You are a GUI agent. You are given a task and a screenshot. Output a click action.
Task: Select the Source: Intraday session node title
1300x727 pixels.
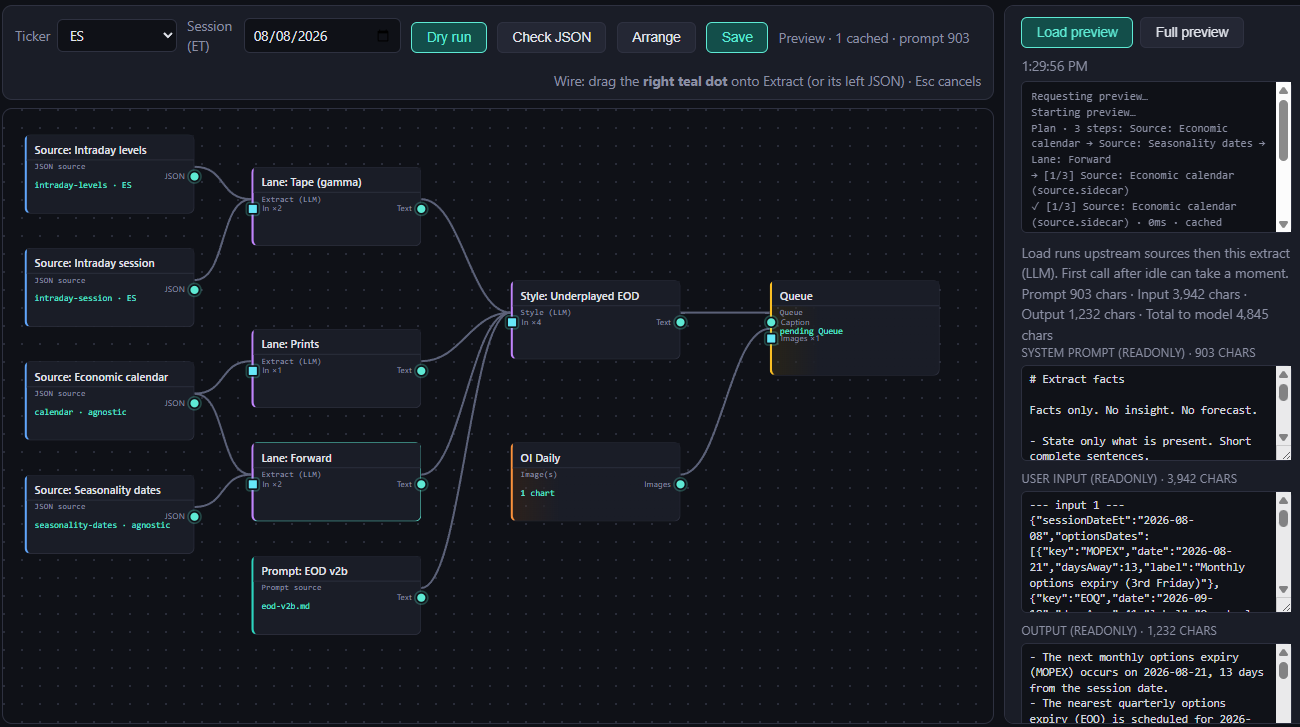pyautogui.click(x=94, y=263)
